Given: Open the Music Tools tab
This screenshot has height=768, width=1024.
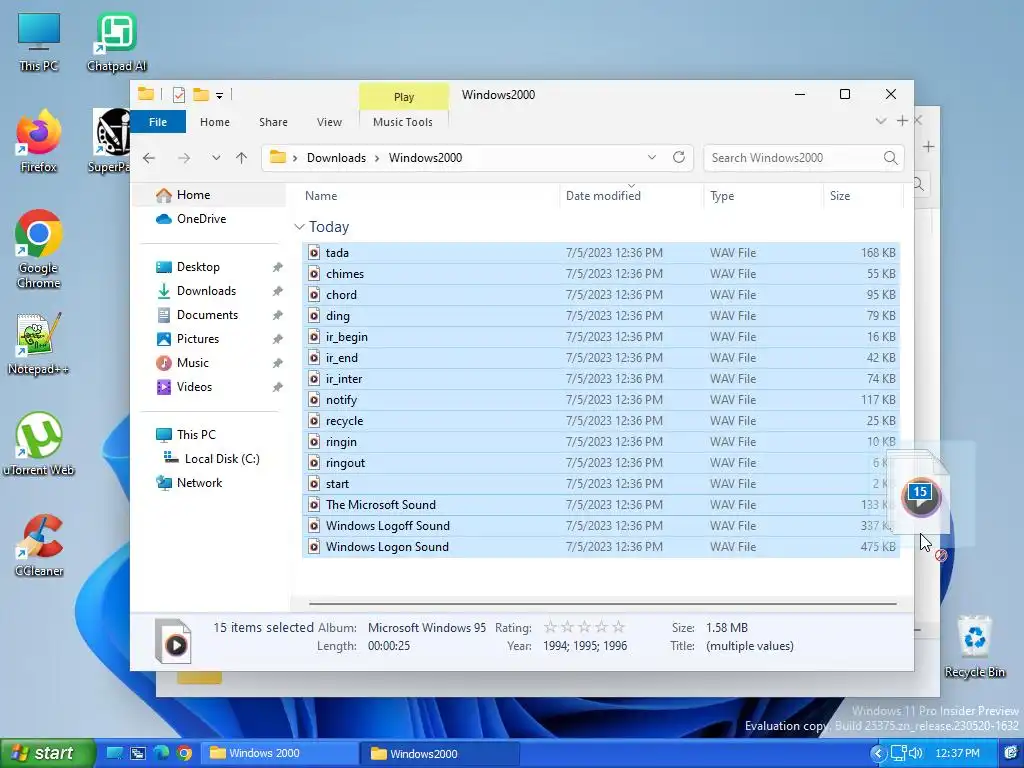Looking at the screenshot, I should pos(402,122).
